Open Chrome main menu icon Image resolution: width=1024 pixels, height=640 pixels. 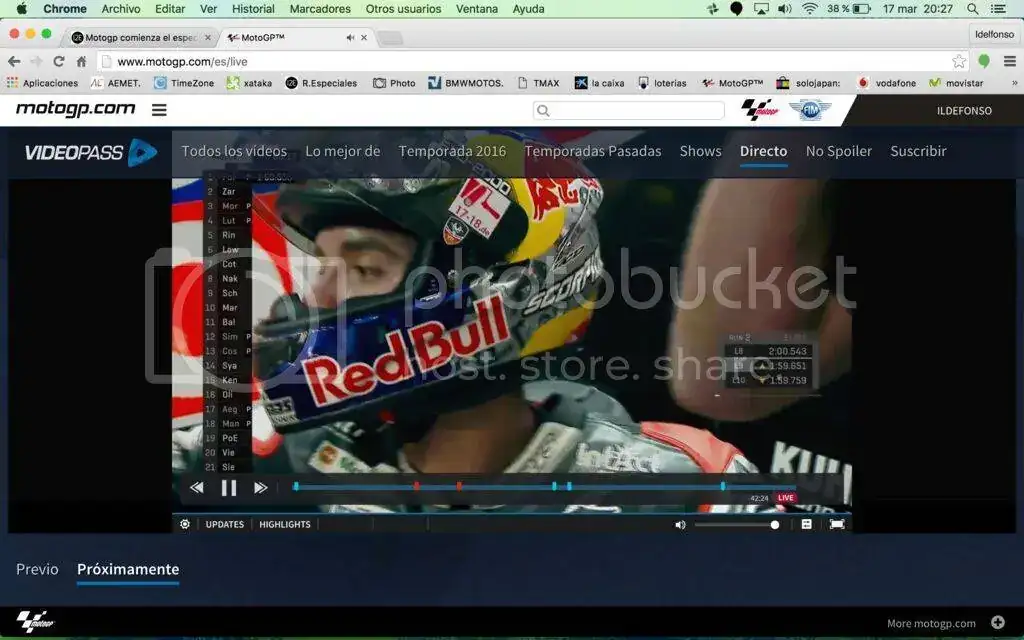click(x=1010, y=61)
